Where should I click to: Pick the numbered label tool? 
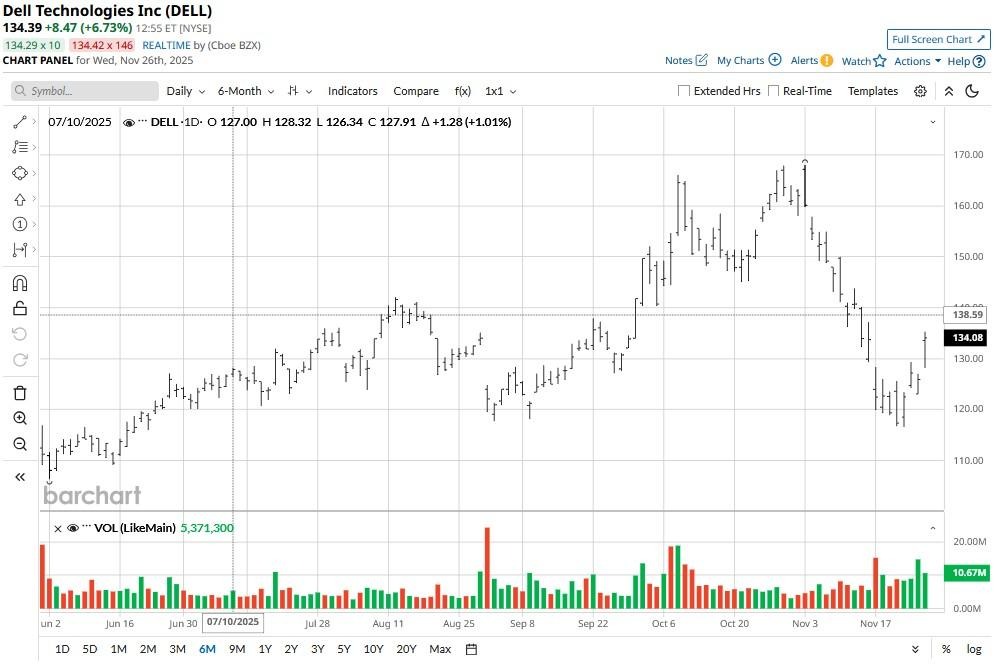pos(20,224)
